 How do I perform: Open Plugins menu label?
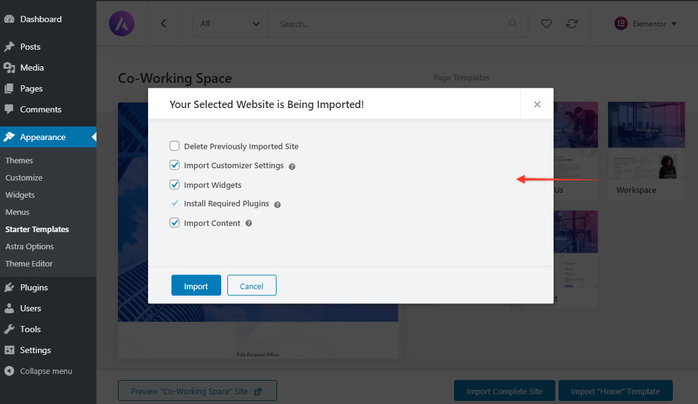point(34,287)
